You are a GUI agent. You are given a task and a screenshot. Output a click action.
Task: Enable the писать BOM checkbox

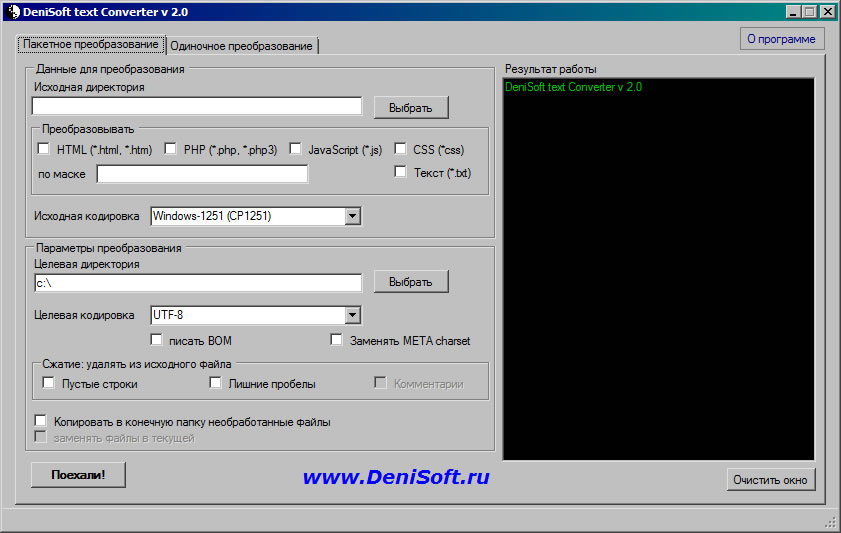tap(156, 340)
